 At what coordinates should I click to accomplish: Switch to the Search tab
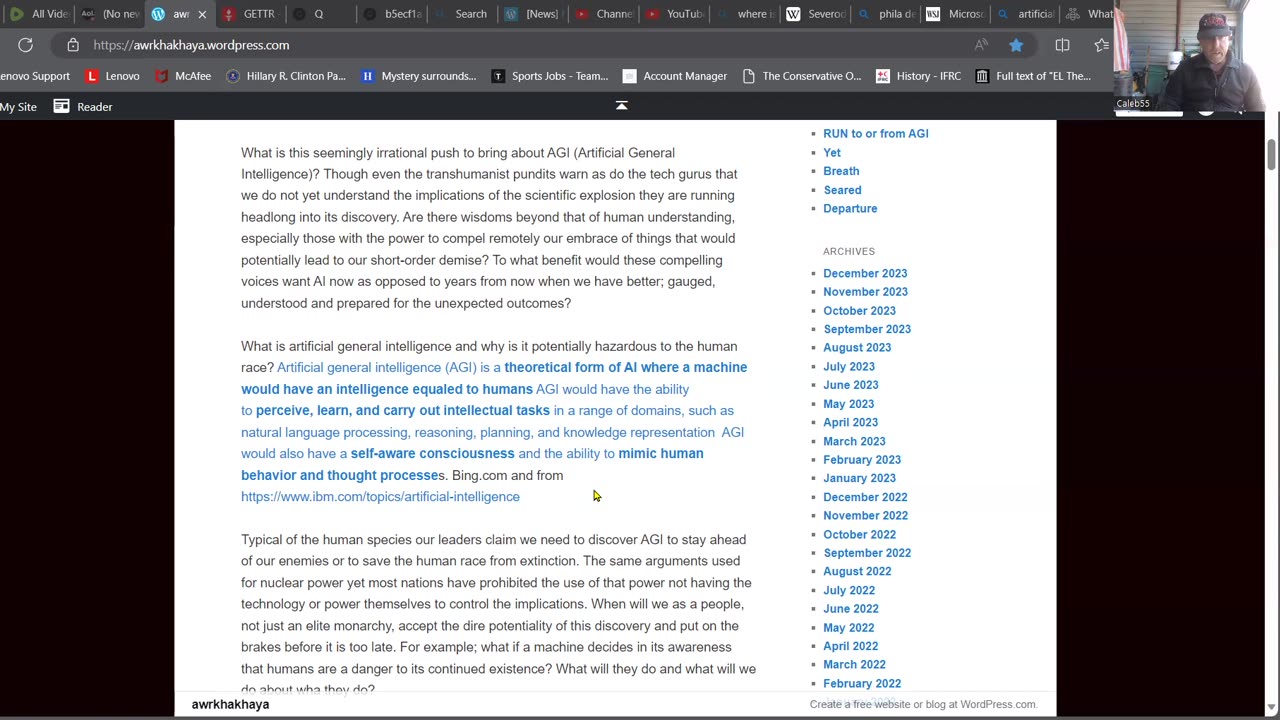(462, 14)
